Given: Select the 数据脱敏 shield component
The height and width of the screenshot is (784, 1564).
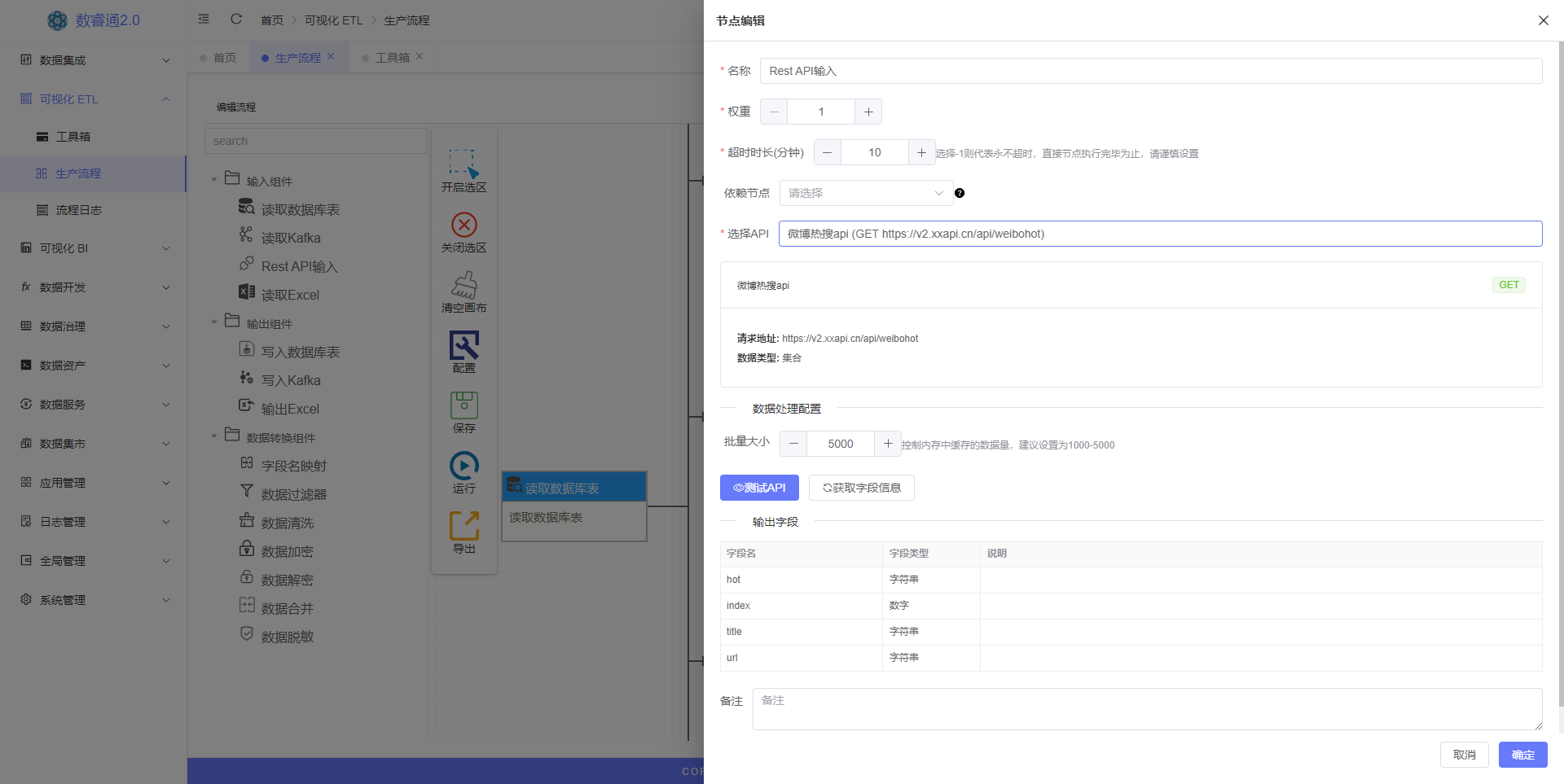Looking at the screenshot, I should (x=276, y=637).
